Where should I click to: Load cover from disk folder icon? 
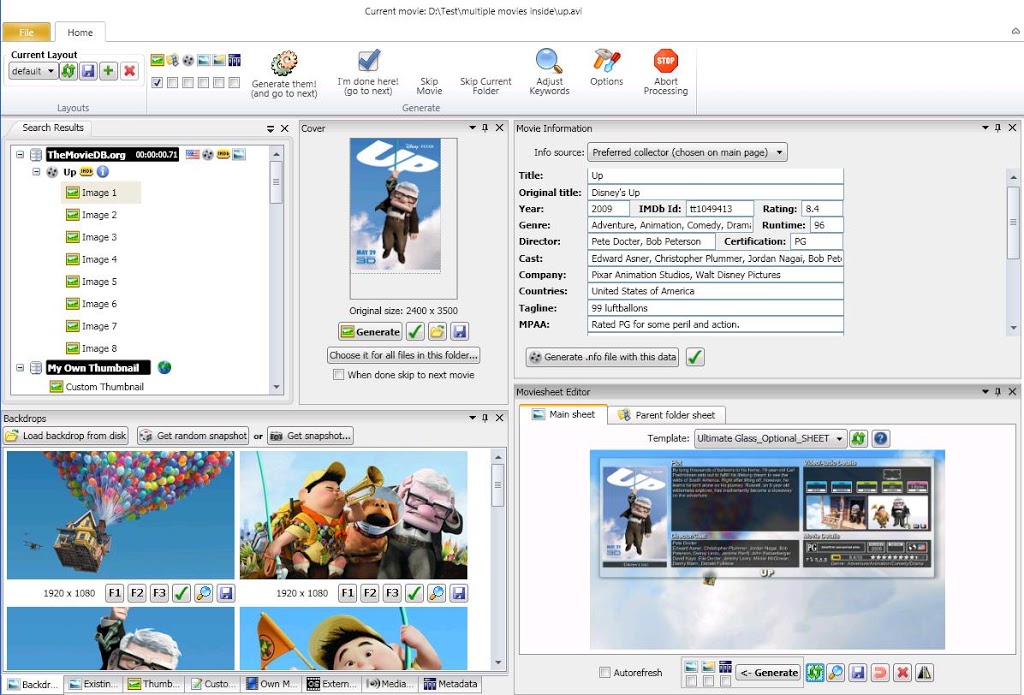click(437, 332)
